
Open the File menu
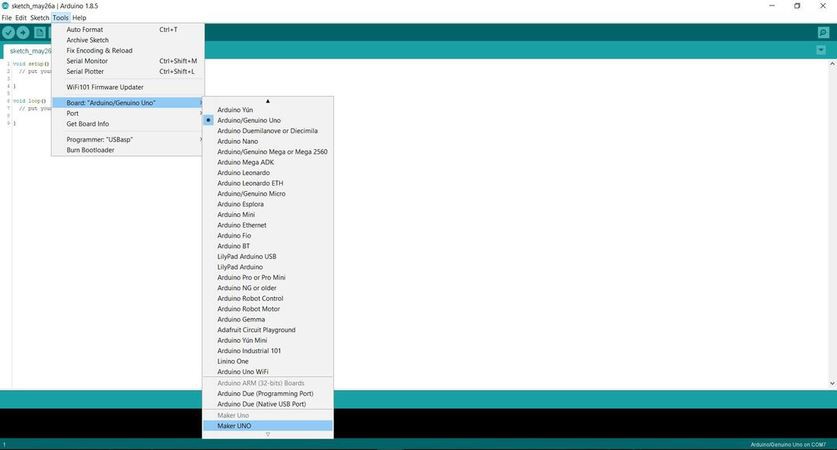(x=6, y=18)
